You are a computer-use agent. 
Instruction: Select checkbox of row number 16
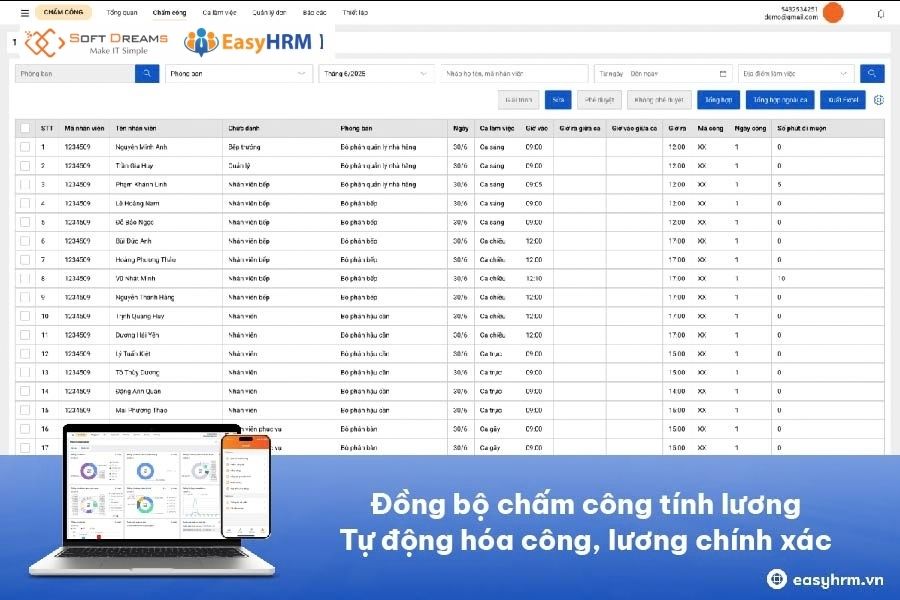pos(25,429)
